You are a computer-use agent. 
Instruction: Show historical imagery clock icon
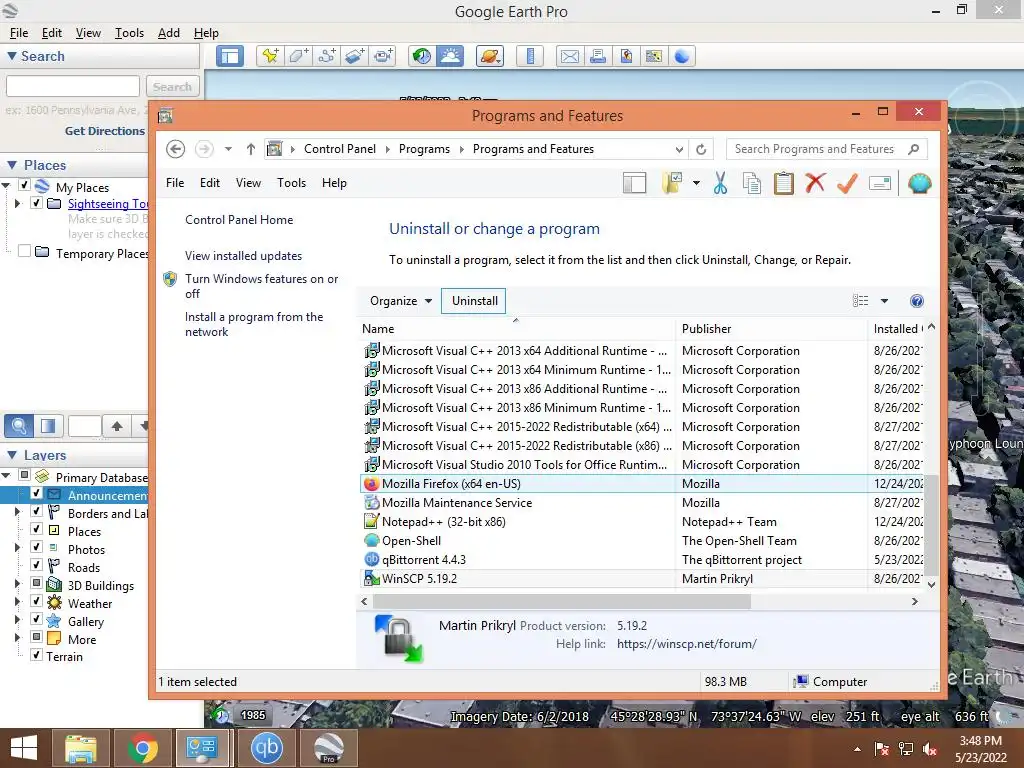click(422, 56)
